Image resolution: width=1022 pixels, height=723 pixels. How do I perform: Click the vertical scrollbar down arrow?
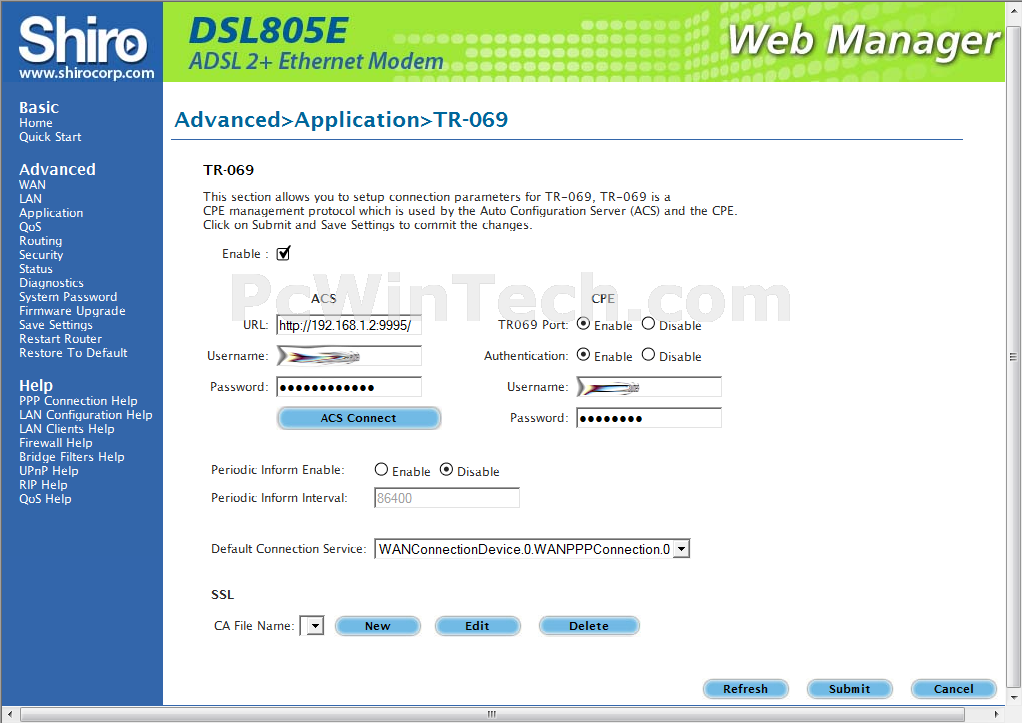(1014, 698)
